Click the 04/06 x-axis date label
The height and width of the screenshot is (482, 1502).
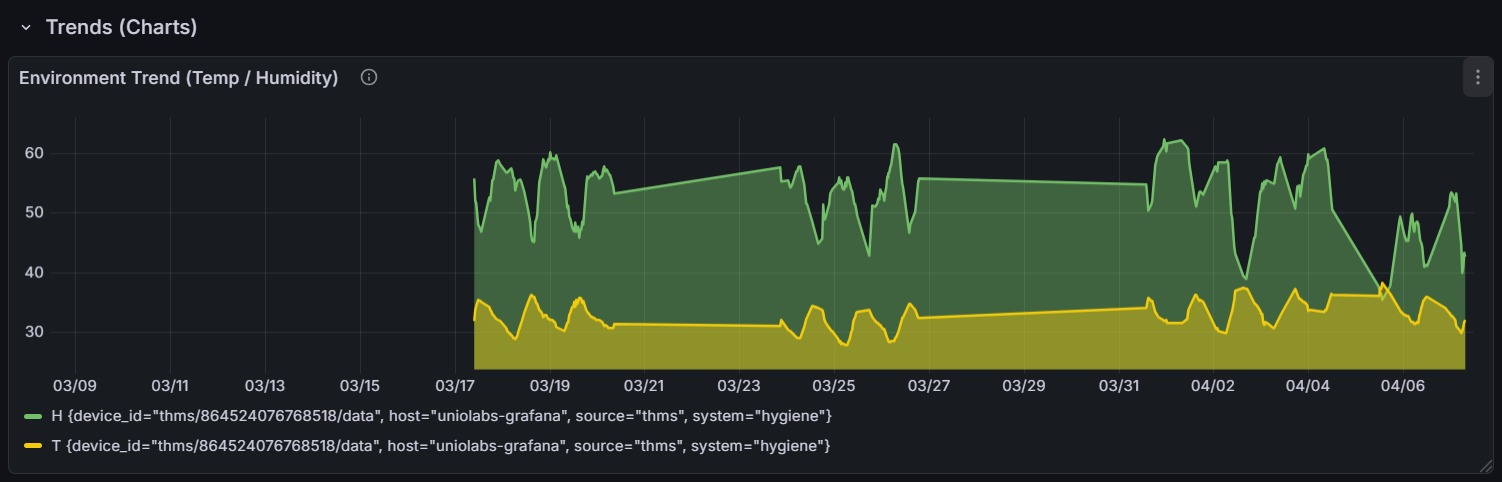(1403, 385)
